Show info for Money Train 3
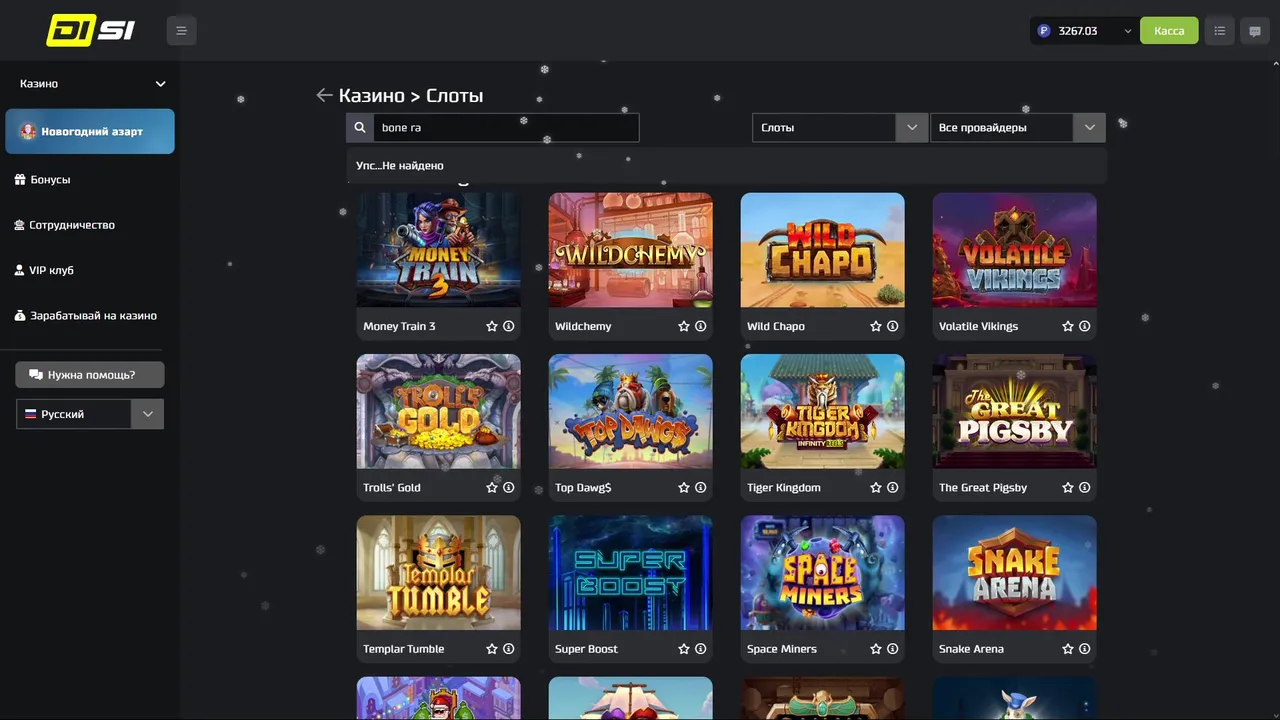Image resolution: width=1280 pixels, height=720 pixels. pos(508,326)
